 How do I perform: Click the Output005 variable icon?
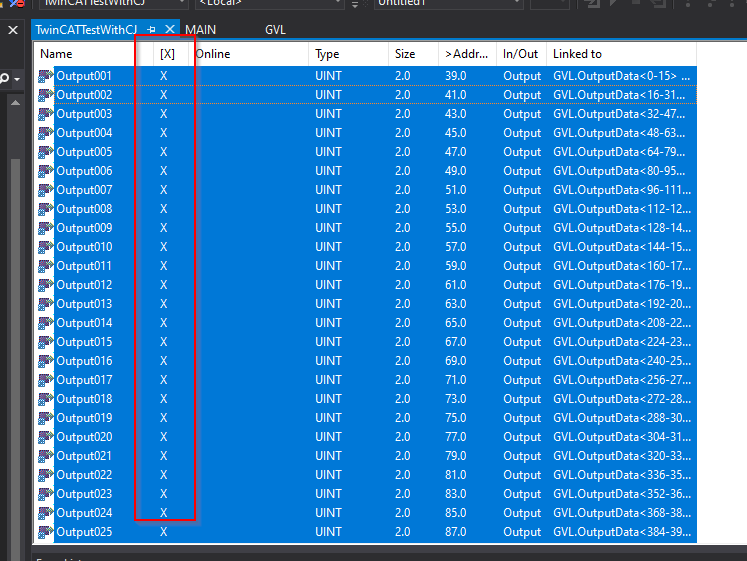pyautogui.click(x=46, y=152)
